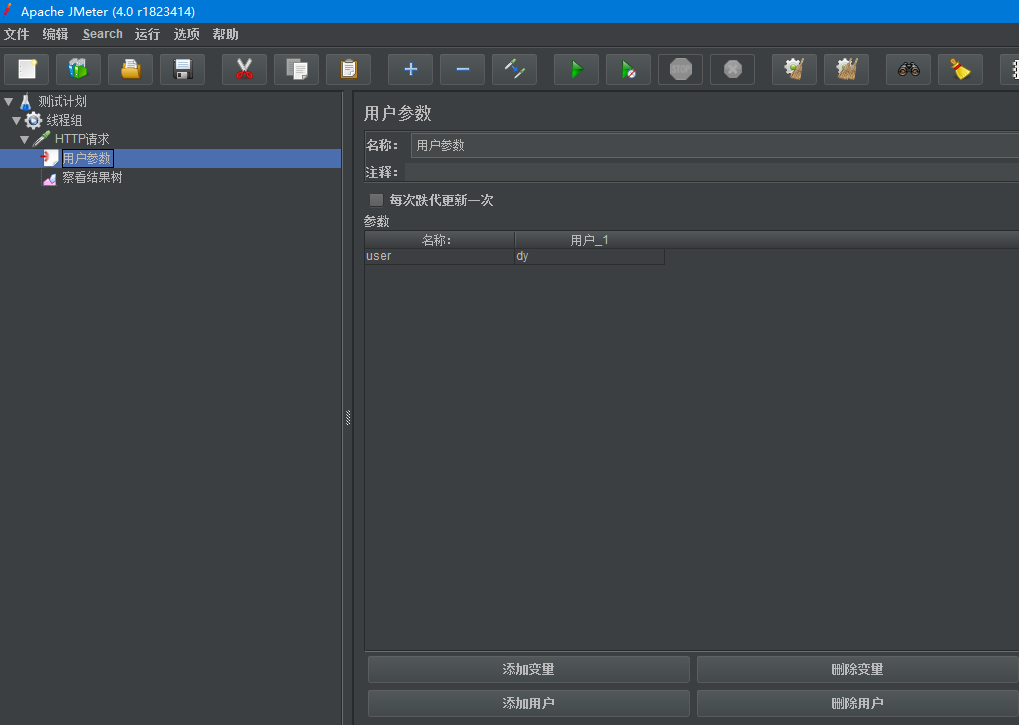This screenshot has width=1019, height=725.
Task: Open the 选项 menu
Action: click(x=187, y=34)
